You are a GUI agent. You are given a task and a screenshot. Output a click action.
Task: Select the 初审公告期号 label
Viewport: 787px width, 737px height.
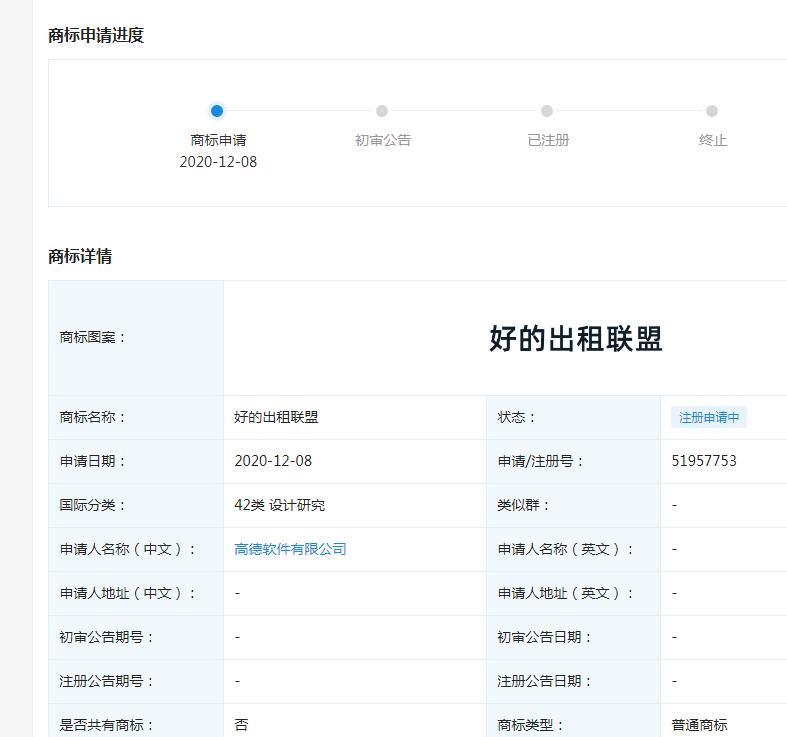(x=106, y=637)
